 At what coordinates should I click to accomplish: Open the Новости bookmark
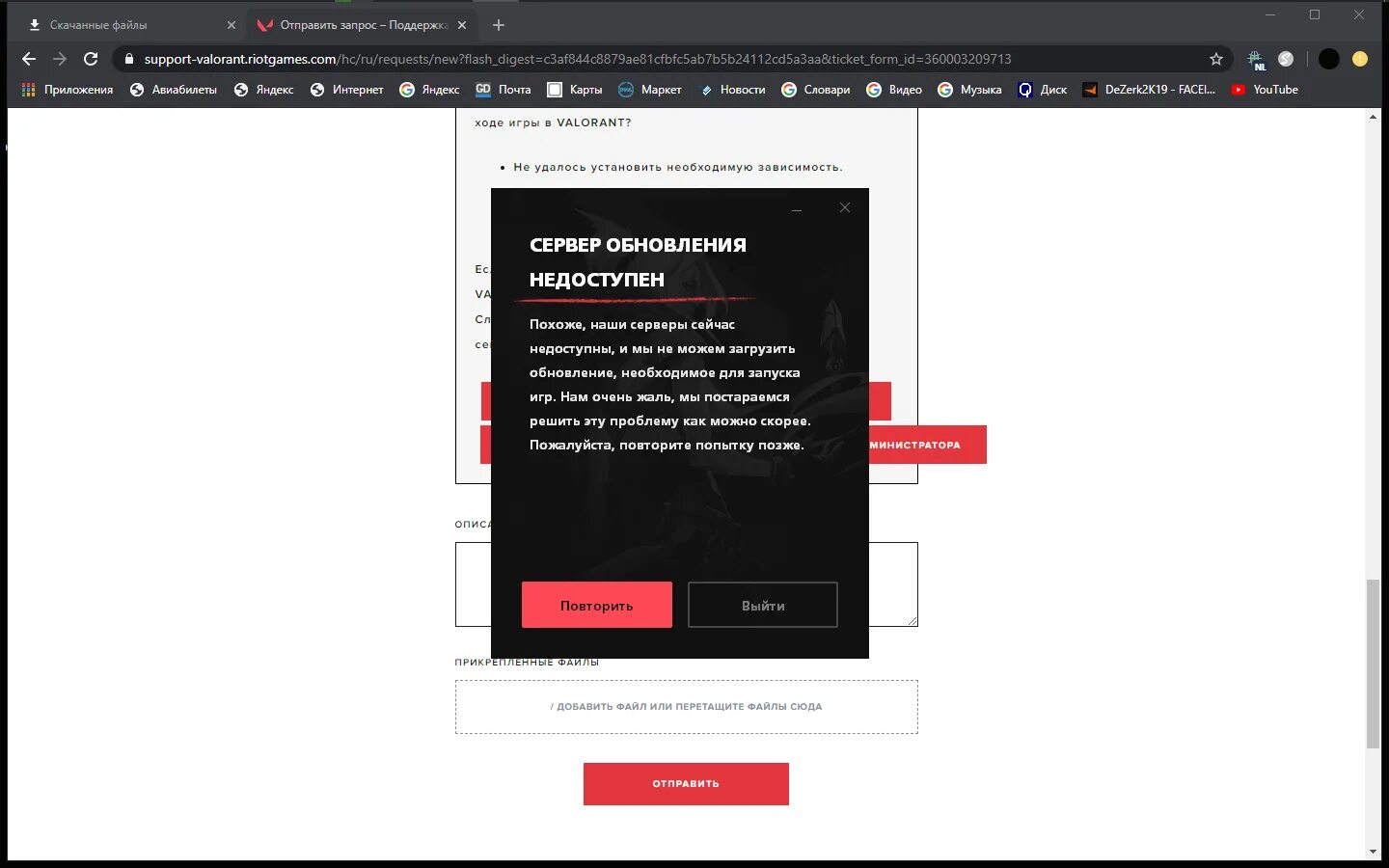pos(732,90)
